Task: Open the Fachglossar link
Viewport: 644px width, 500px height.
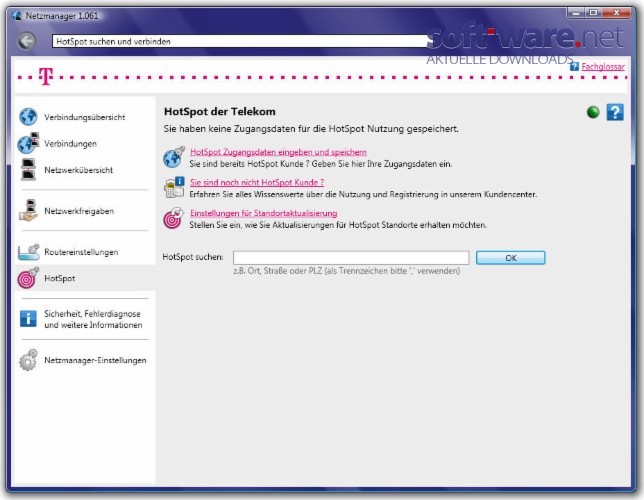Action: 603,67
